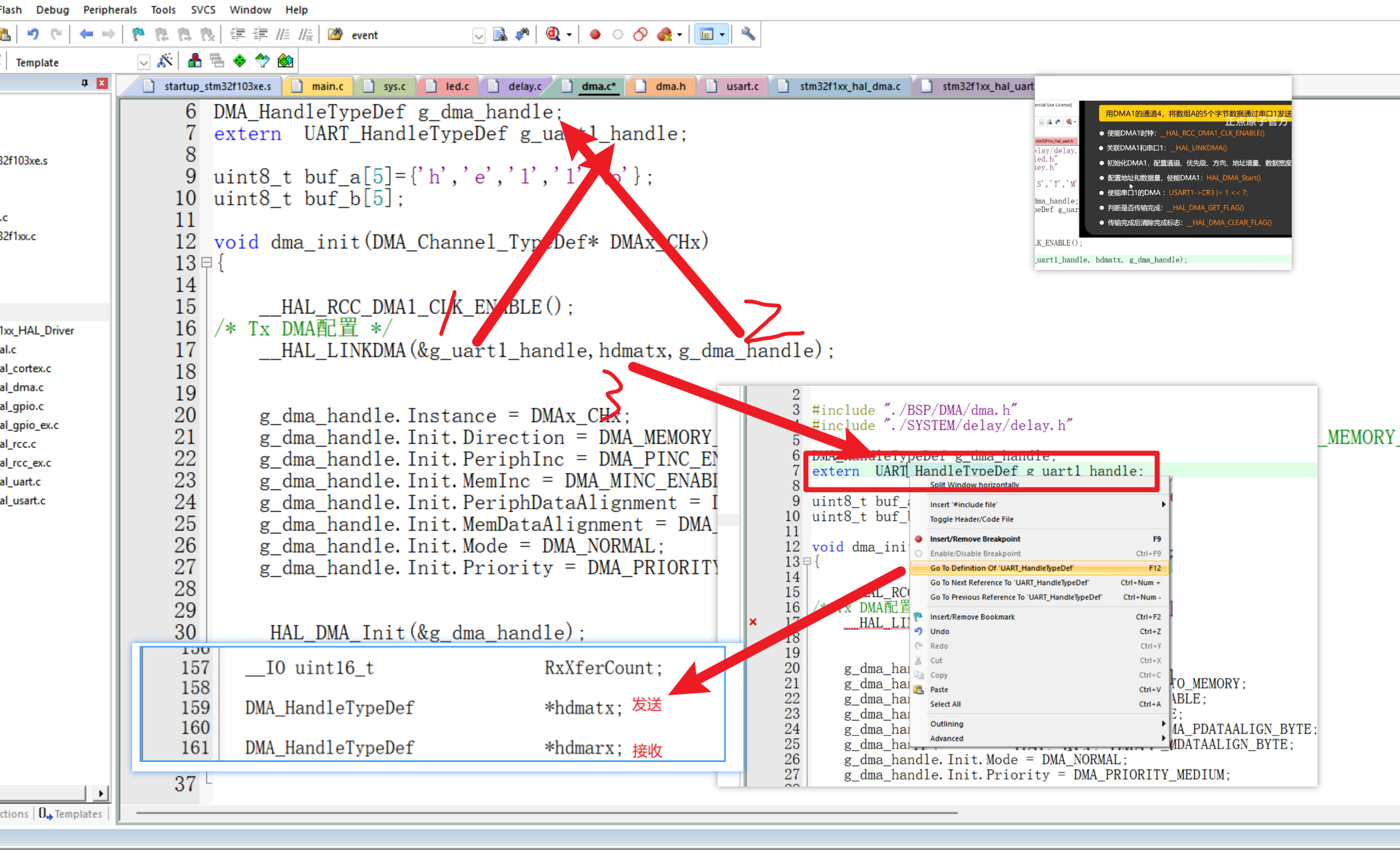Click the Manage Run-Time Environment green diamond icon

click(240, 61)
